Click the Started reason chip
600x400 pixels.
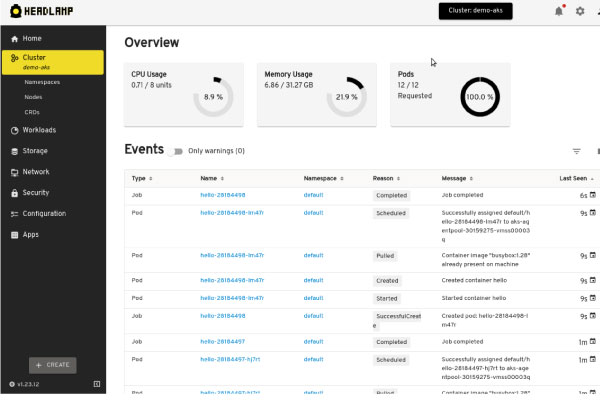pos(386,299)
